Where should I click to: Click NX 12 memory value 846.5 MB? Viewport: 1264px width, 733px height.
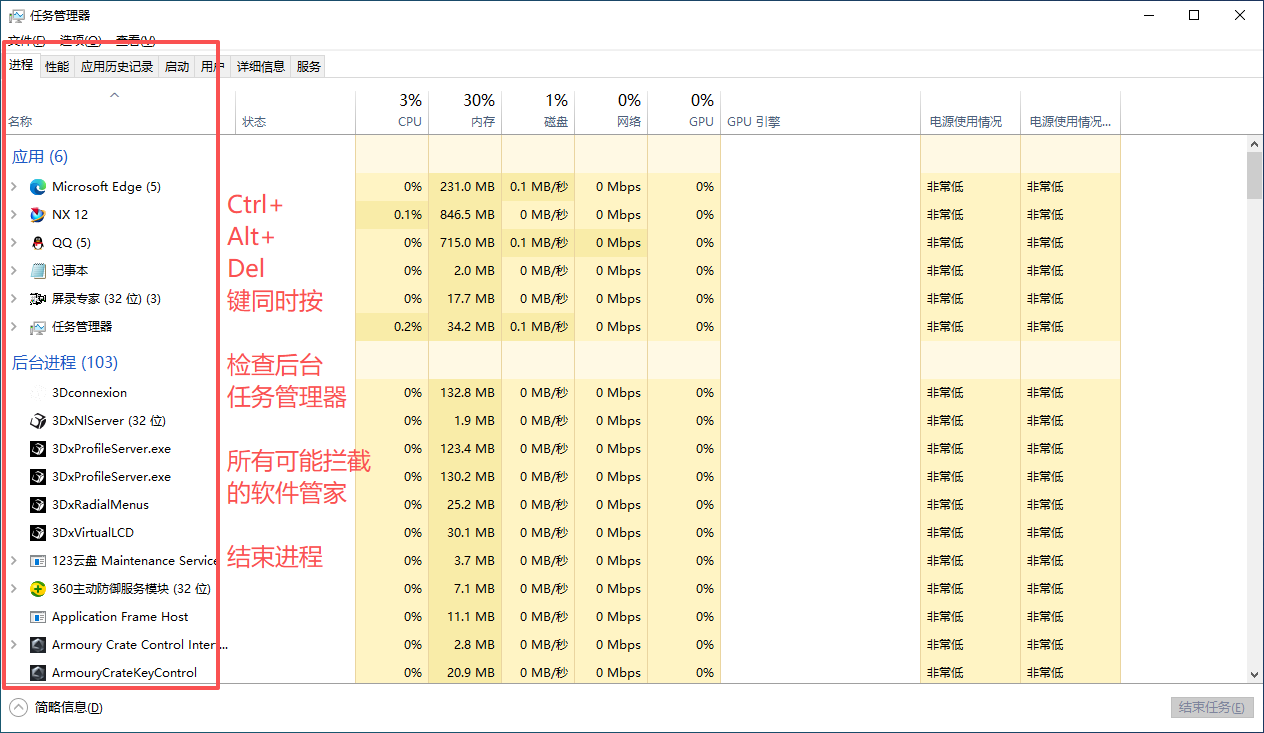coord(467,215)
